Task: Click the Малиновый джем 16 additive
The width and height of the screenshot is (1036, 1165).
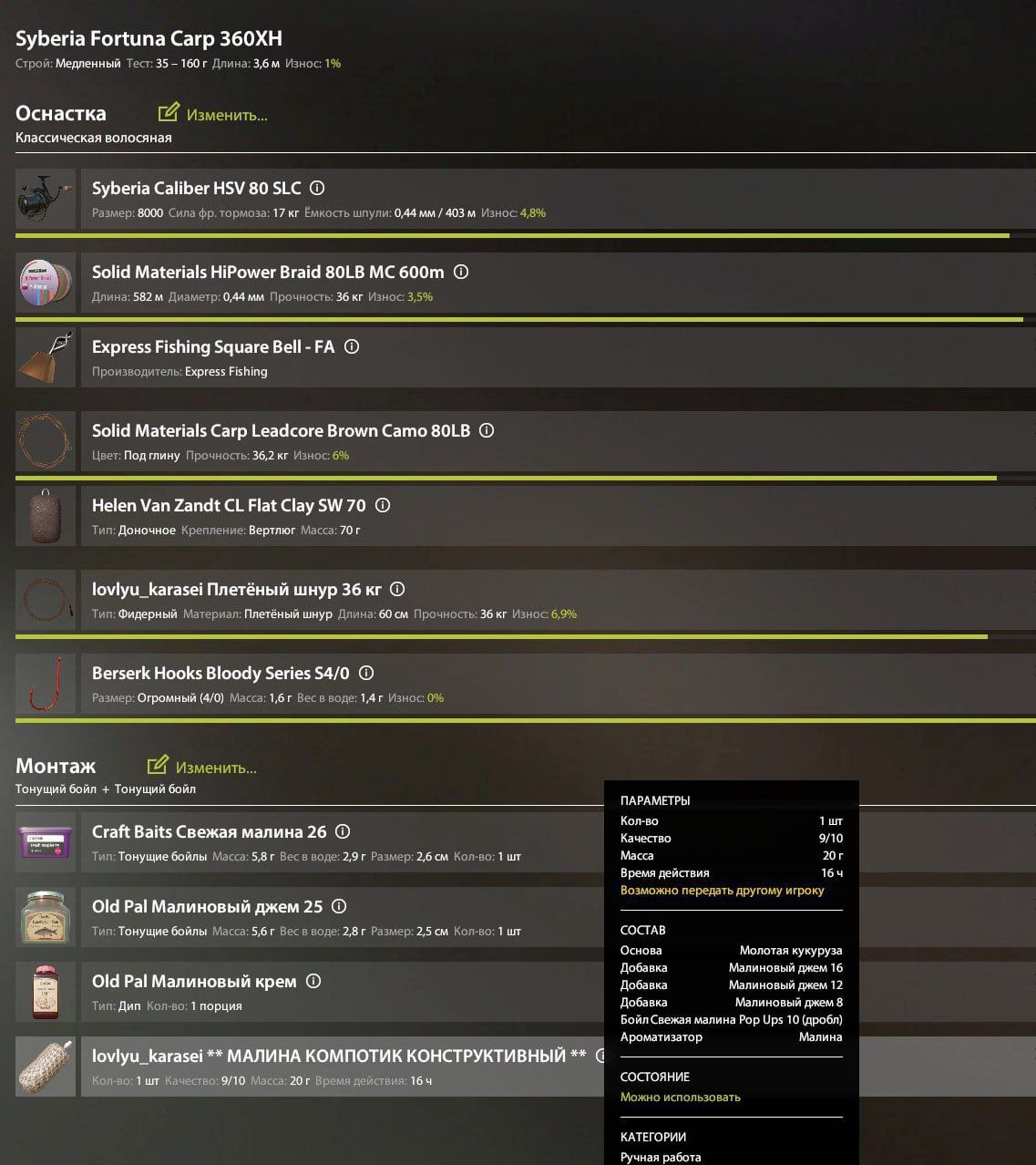Action: (x=785, y=967)
